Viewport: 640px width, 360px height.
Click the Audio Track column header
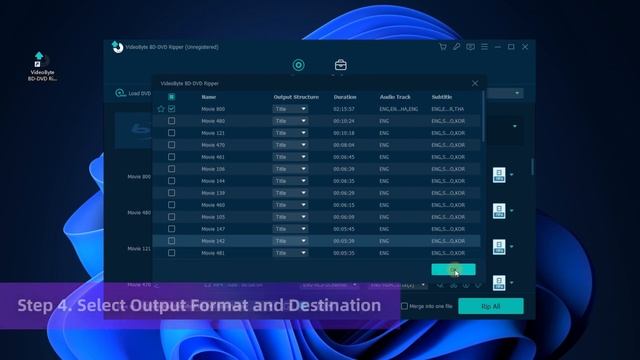click(x=395, y=97)
